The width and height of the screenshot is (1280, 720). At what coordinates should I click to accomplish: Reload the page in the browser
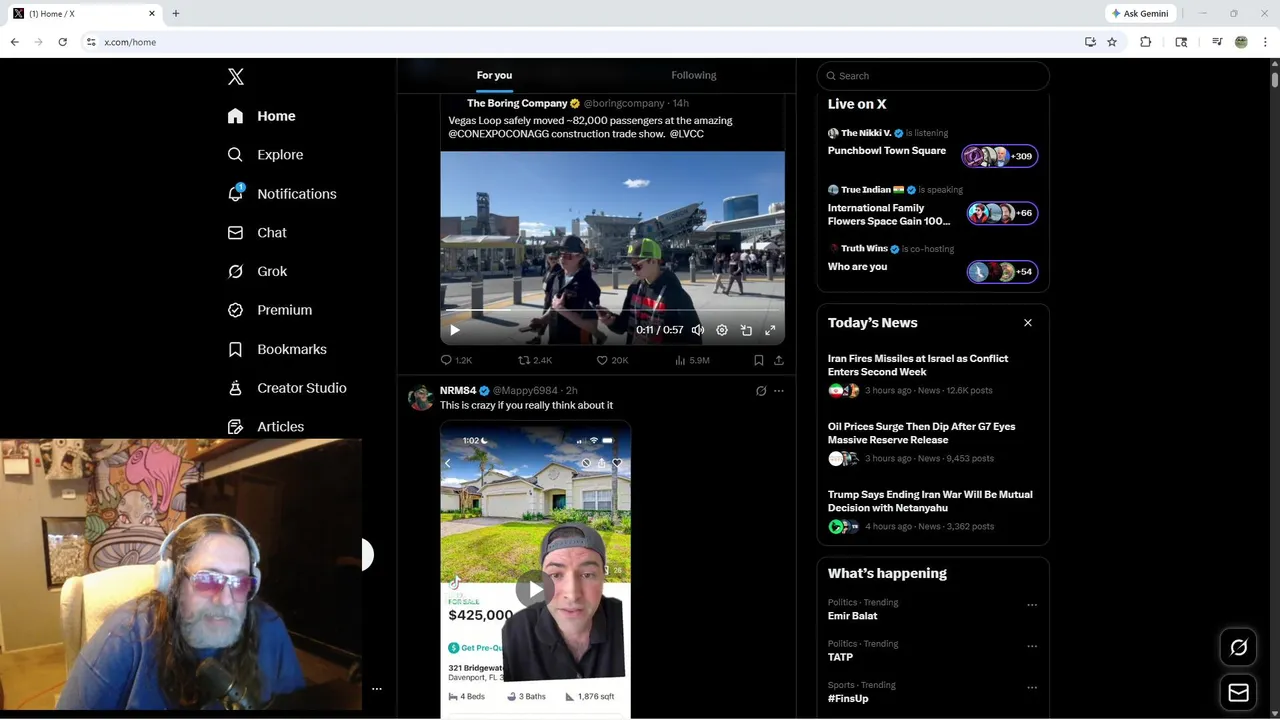63,42
